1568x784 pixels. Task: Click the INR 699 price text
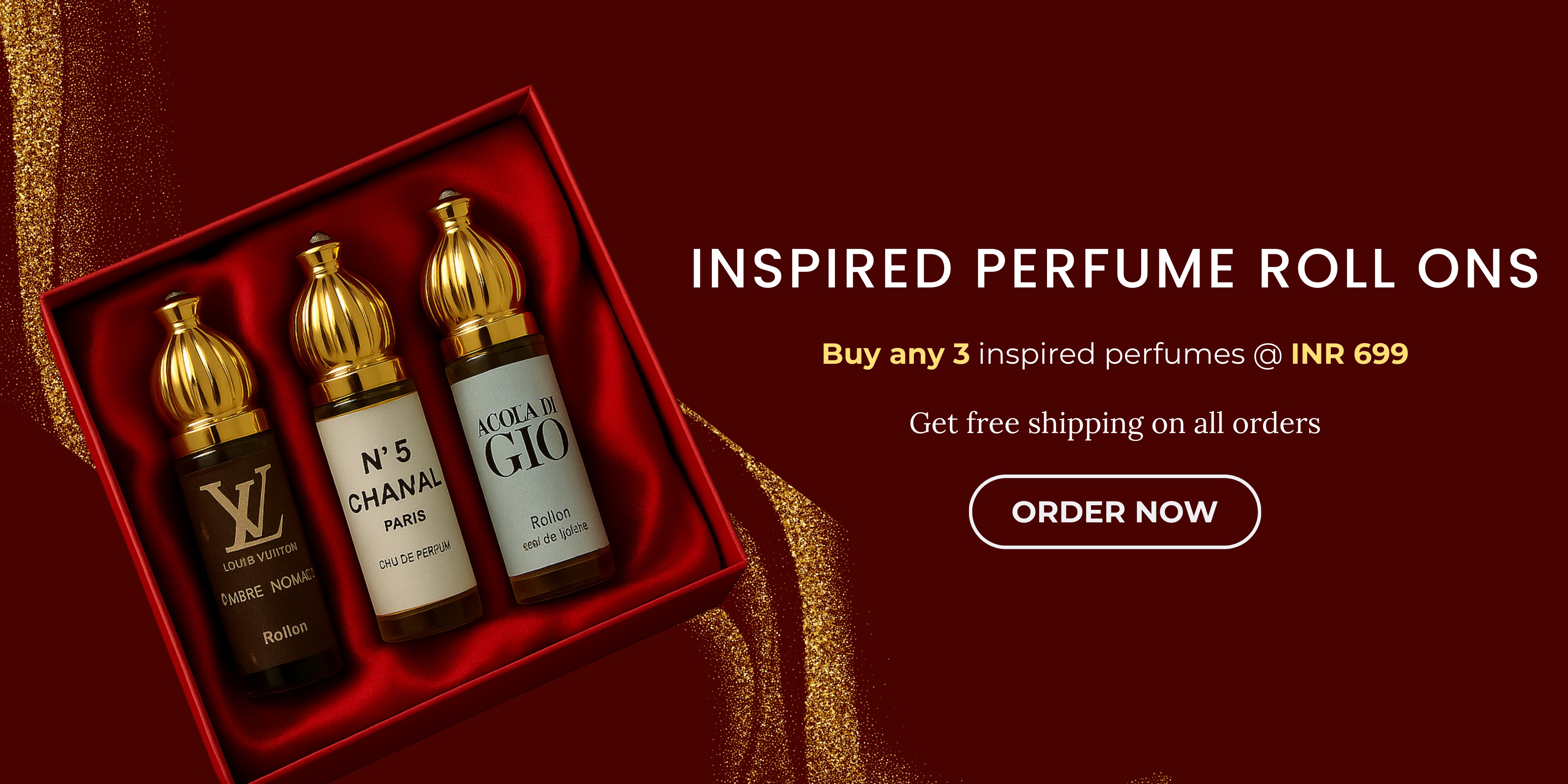[1349, 354]
